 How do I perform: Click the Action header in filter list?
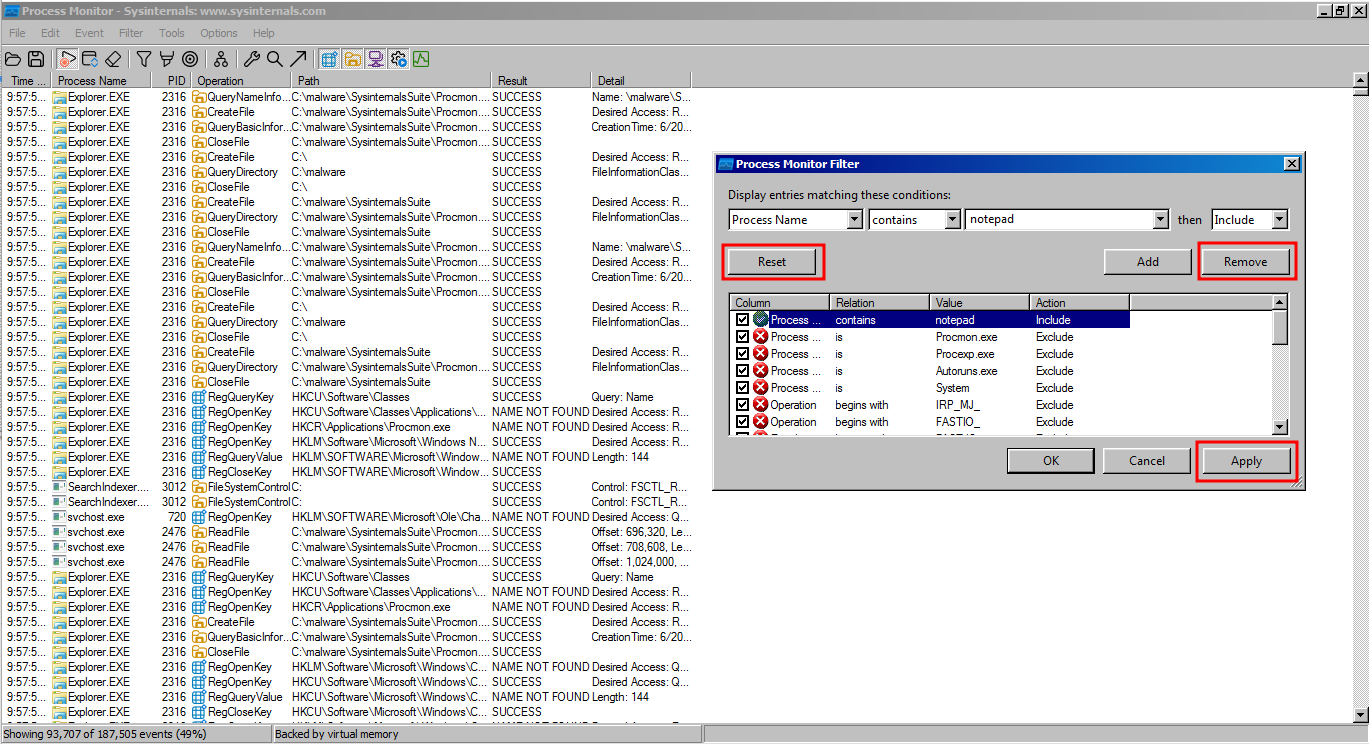1080,302
